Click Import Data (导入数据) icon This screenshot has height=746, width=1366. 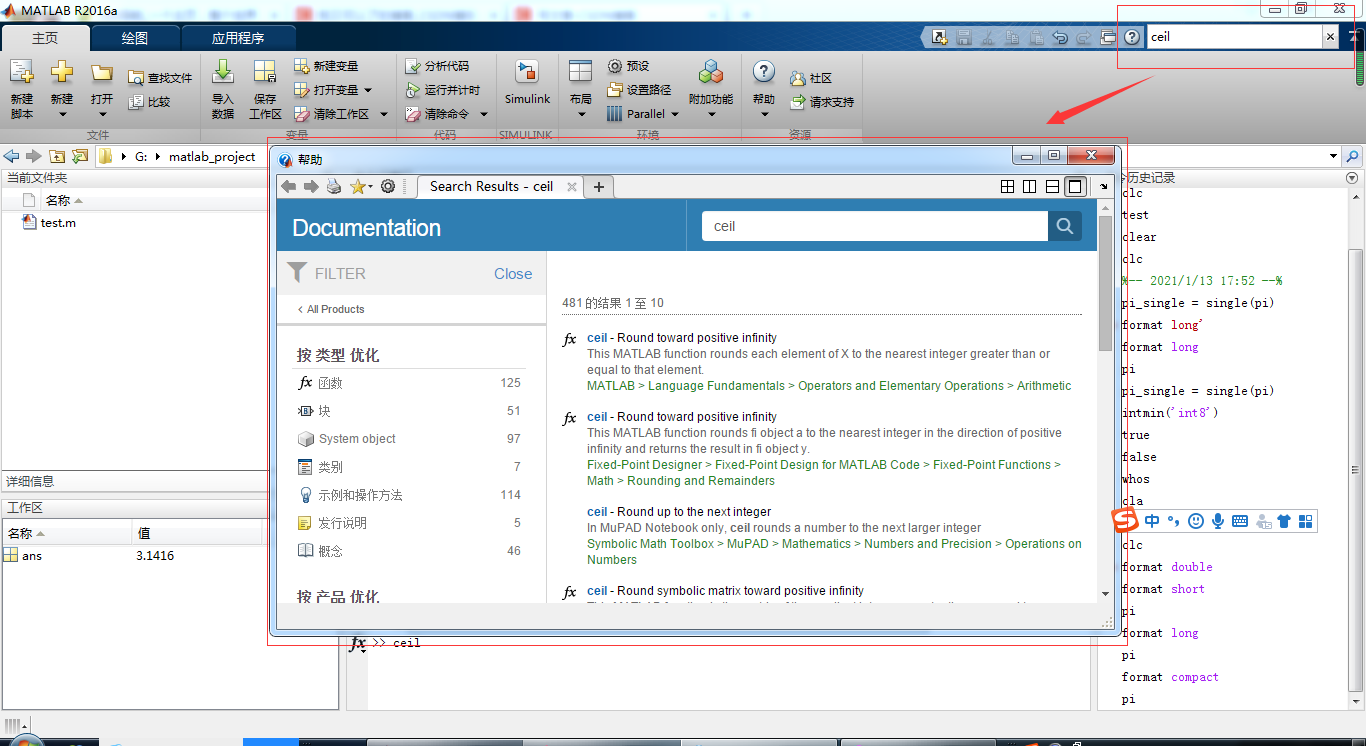[223, 73]
